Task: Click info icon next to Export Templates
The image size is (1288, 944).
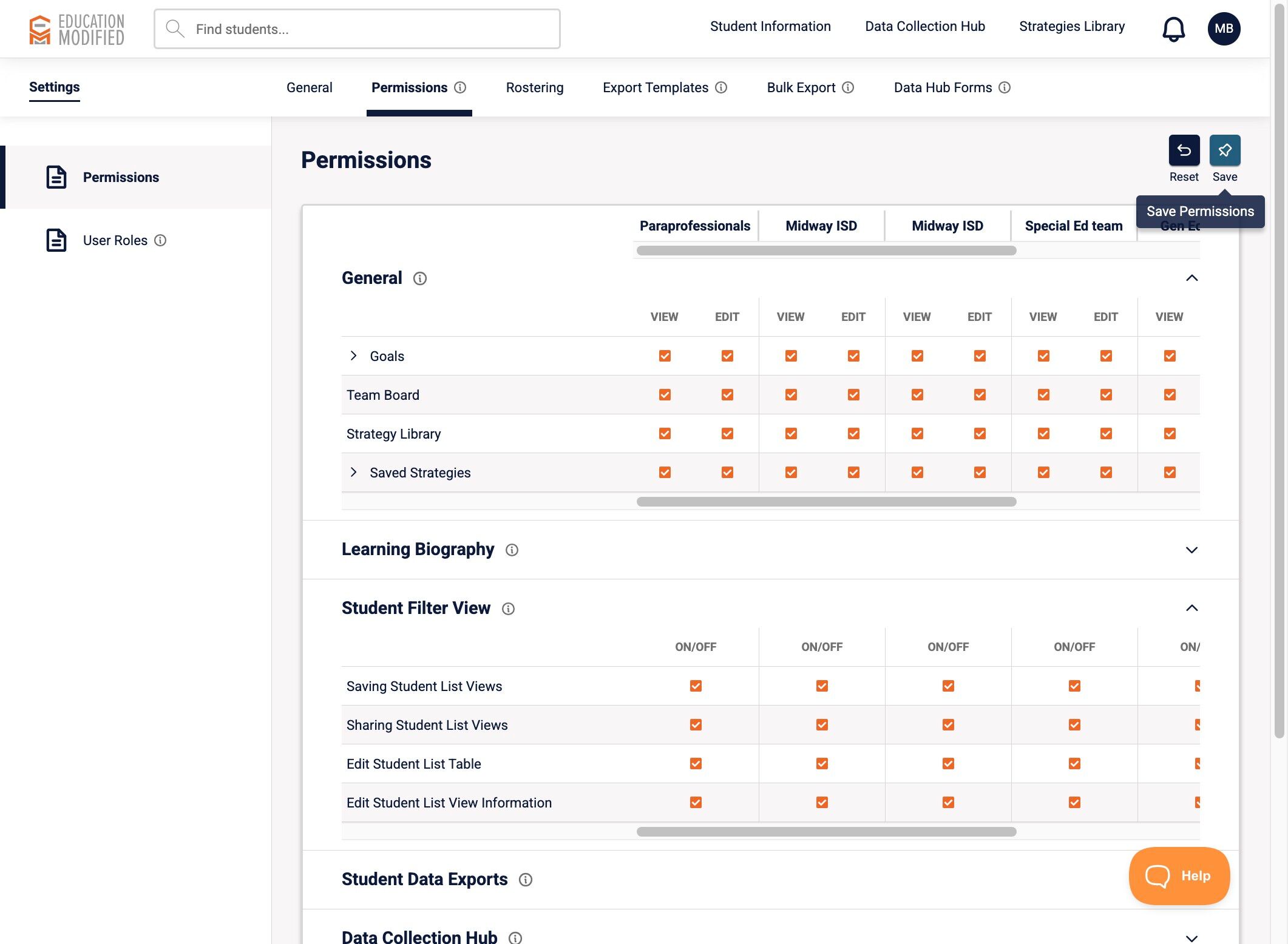Action: [721, 87]
